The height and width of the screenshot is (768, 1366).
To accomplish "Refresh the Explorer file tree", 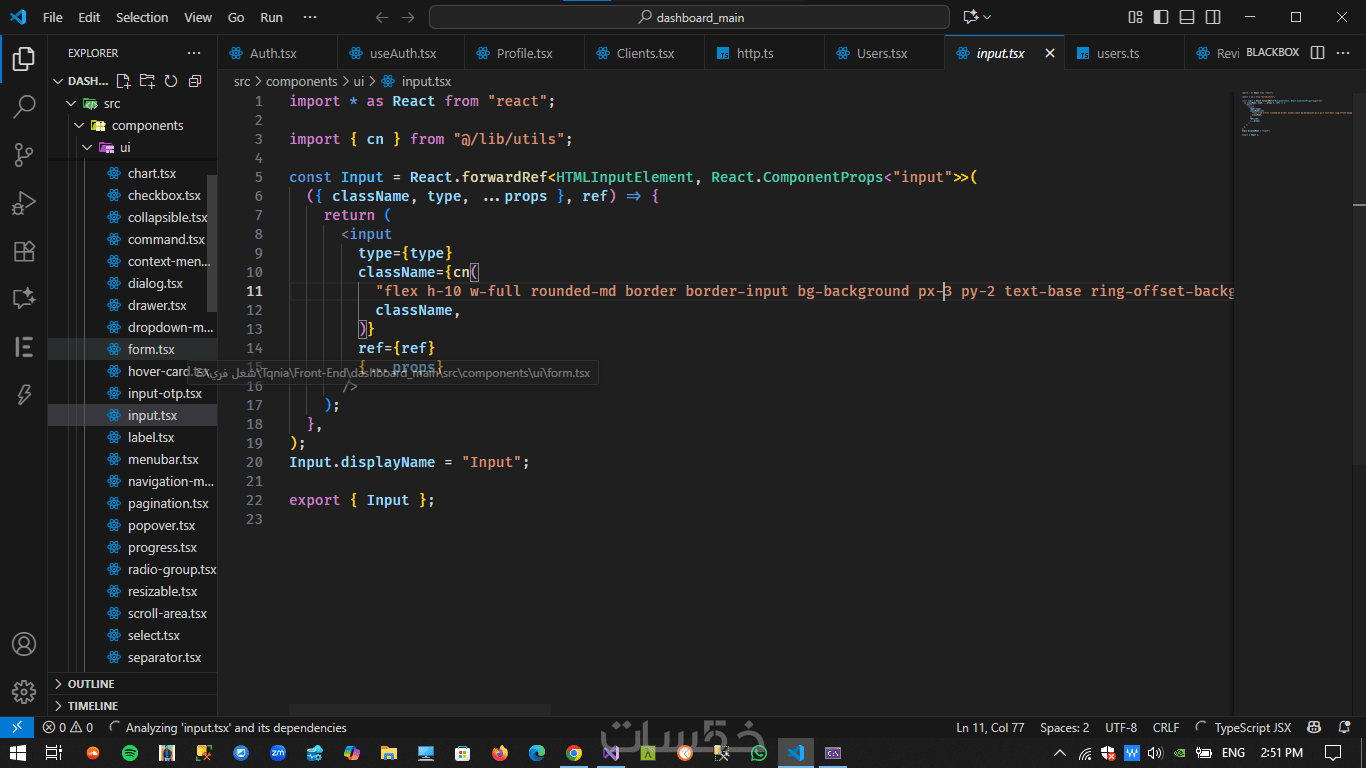I will (x=171, y=81).
